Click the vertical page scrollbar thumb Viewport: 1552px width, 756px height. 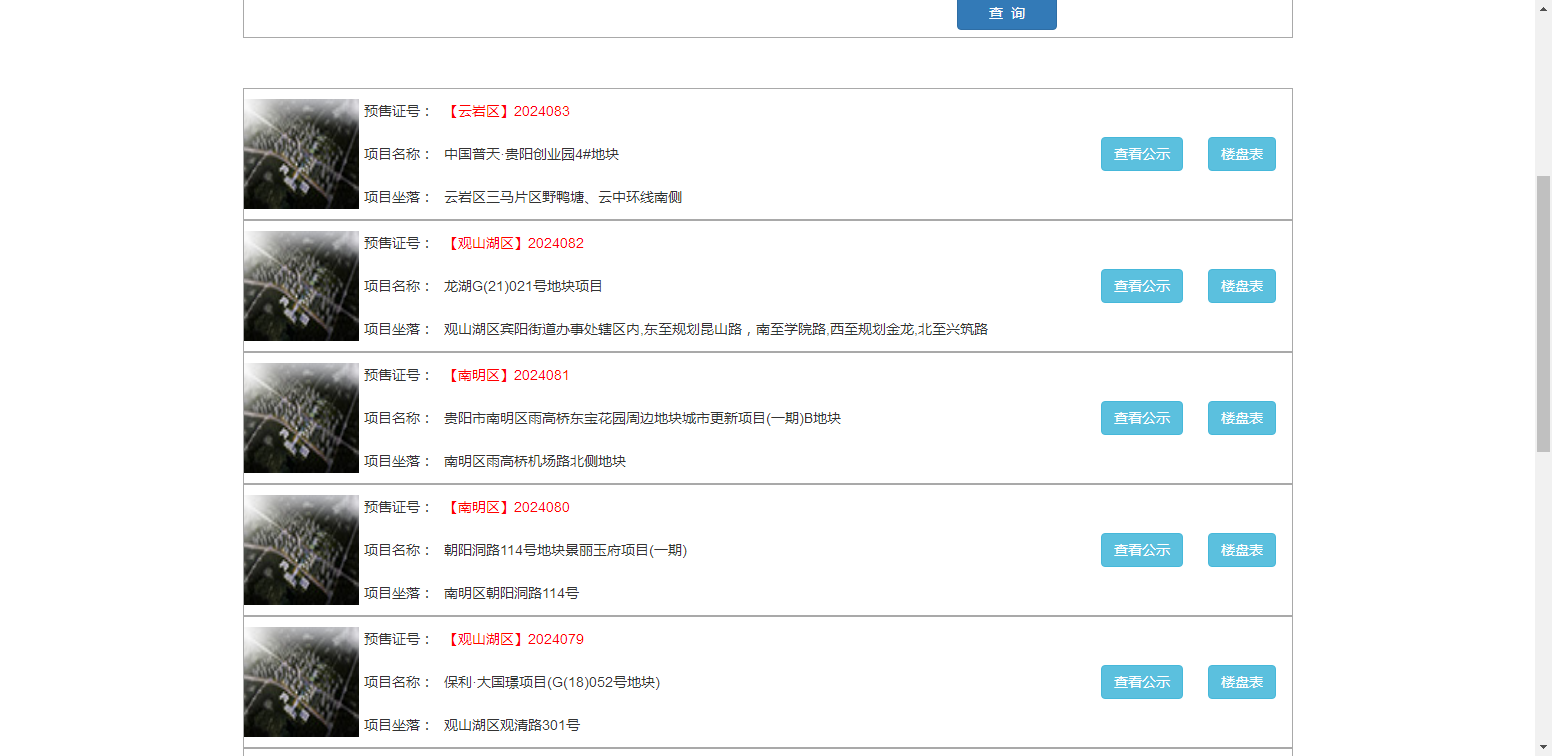tap(1543, 312)
